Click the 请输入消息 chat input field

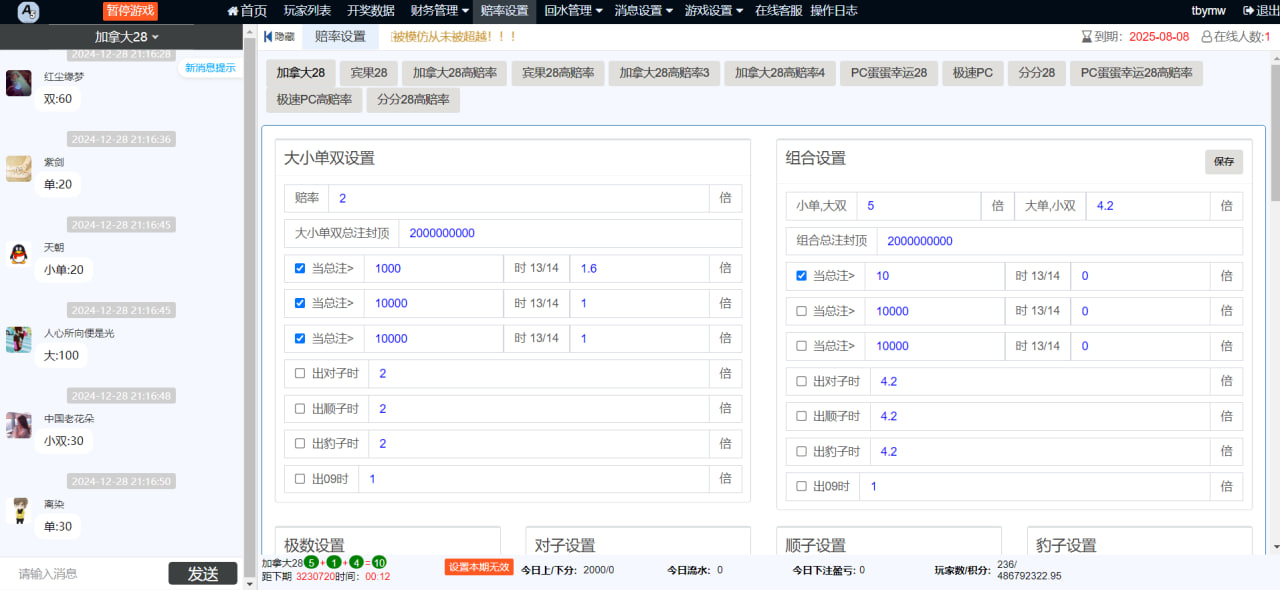click(85, 574)
